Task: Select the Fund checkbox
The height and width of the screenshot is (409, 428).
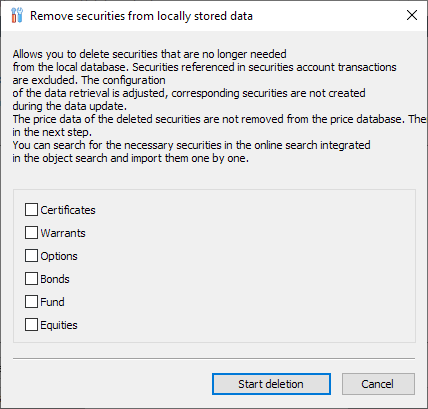Action: pyautogui.click(x=31, y=302)
